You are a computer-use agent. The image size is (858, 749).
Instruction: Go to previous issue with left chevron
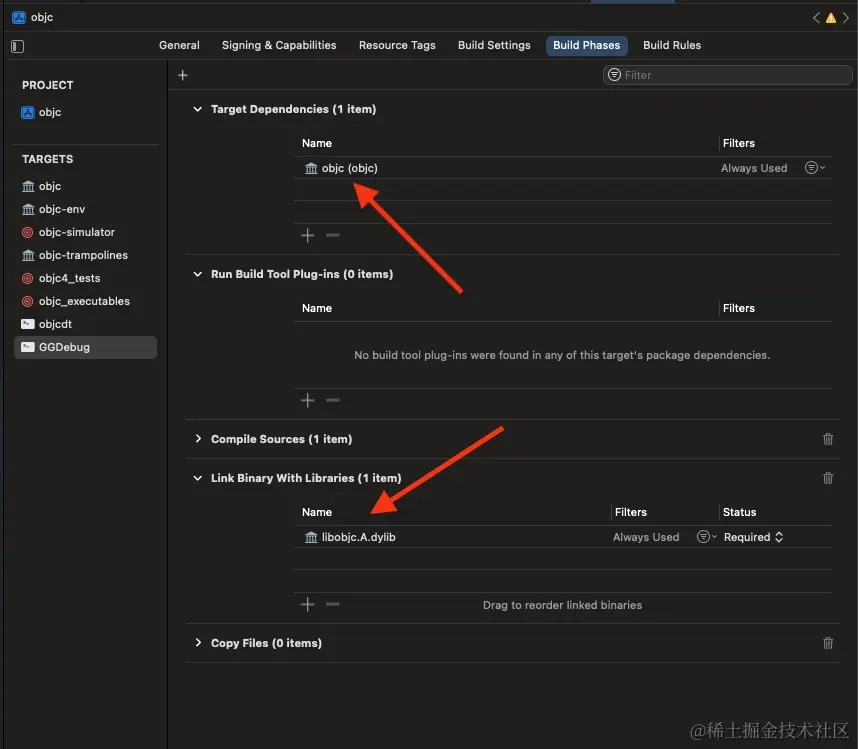(x=816, y=18)
